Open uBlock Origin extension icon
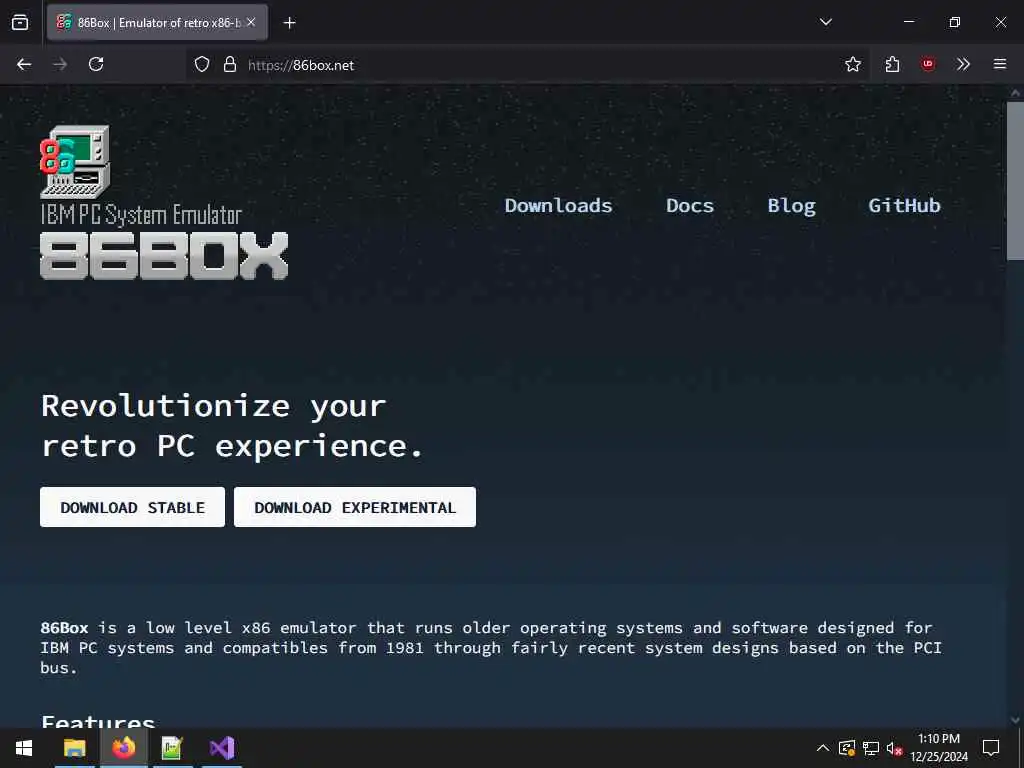The image size is (1024, 768). point(928,64)
